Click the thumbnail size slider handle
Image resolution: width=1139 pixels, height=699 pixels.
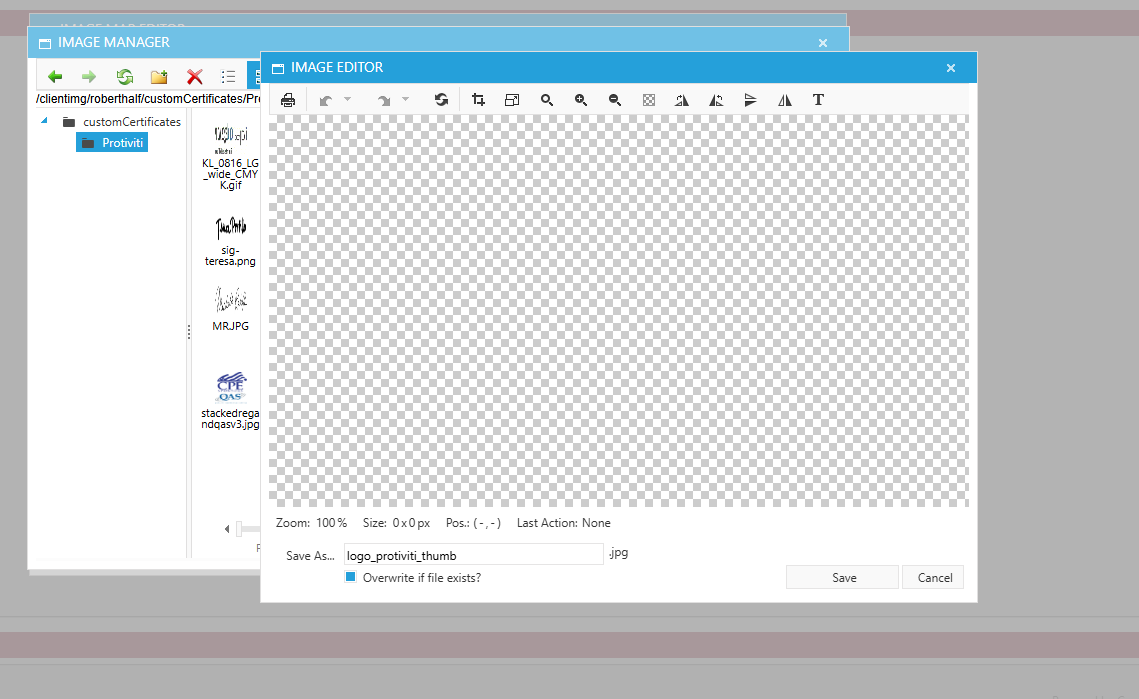point(239,529)
